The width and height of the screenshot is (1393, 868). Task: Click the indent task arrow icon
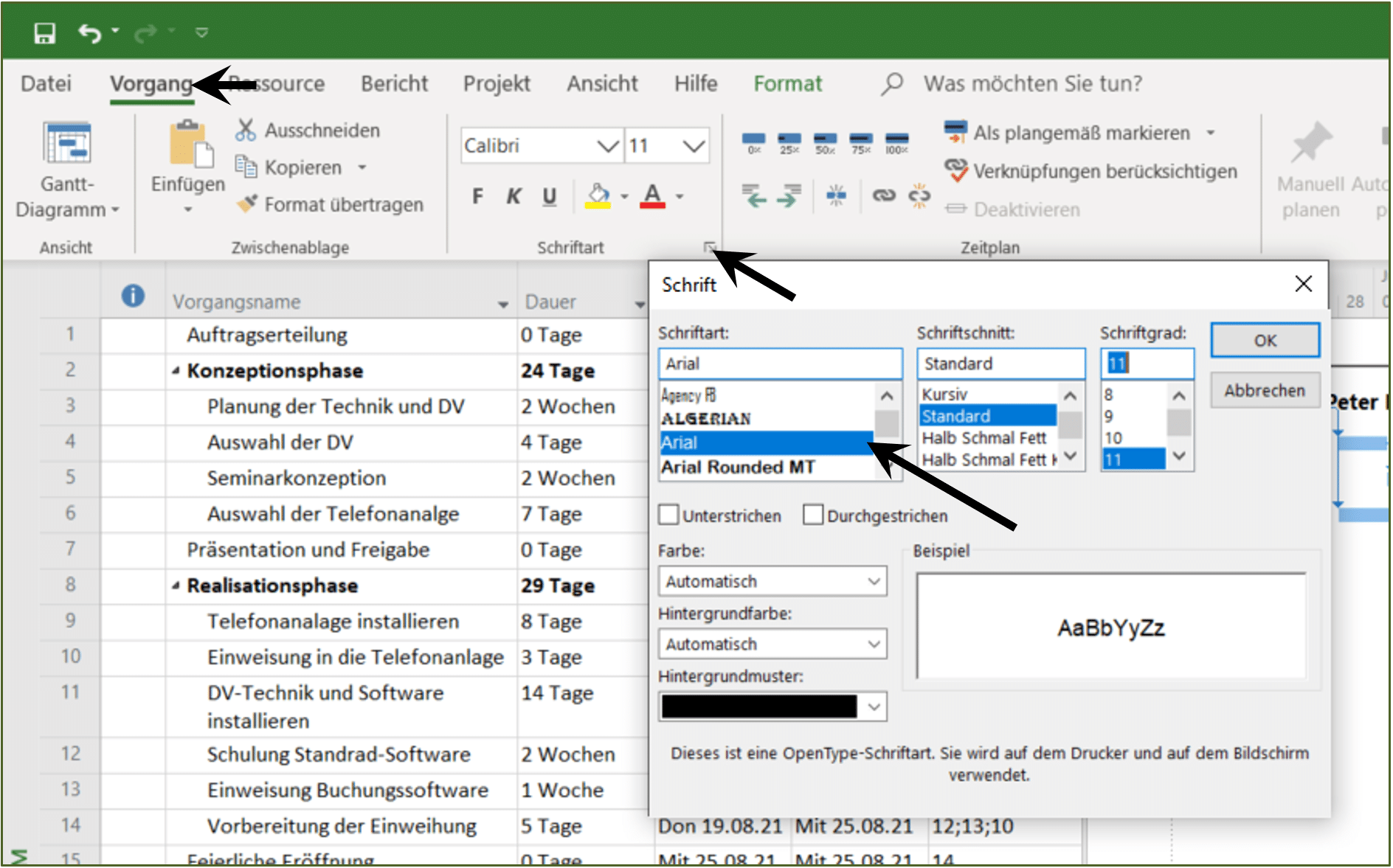tap(789, 195)
